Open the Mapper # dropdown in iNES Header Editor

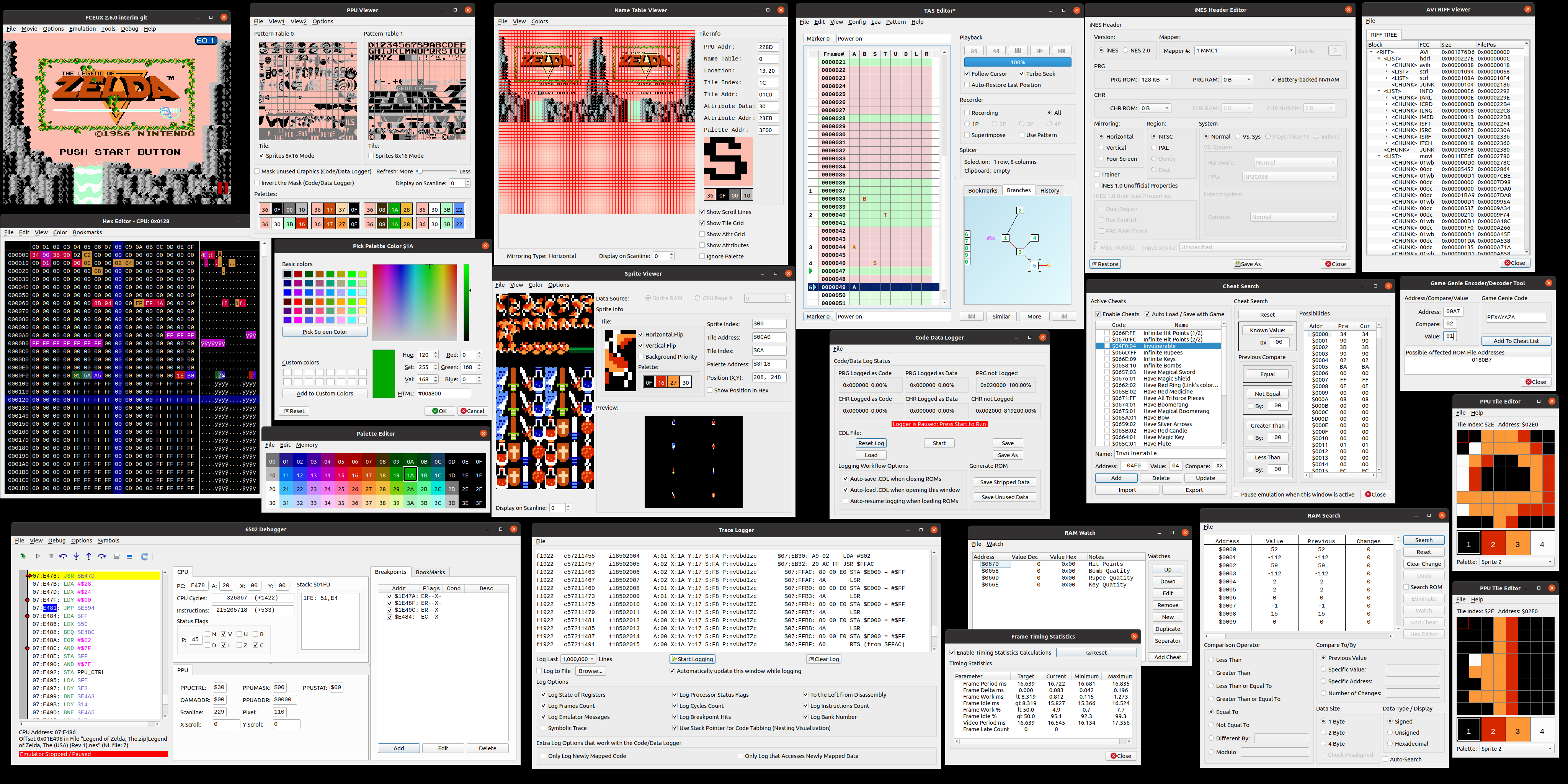[x=1244, y=51]
